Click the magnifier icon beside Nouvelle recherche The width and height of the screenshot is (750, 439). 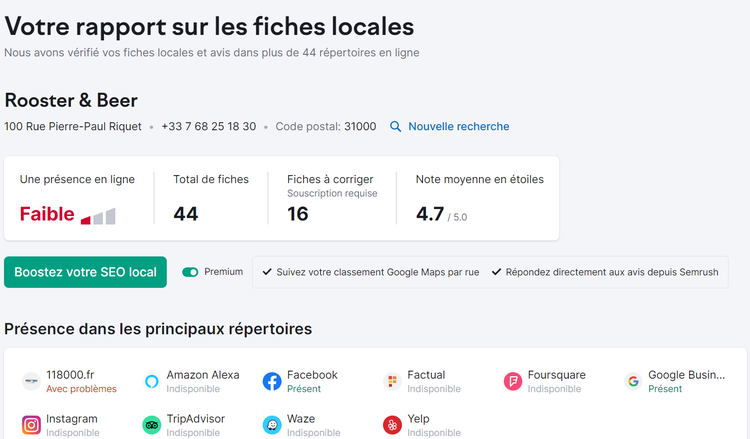(x=395, y=127)
